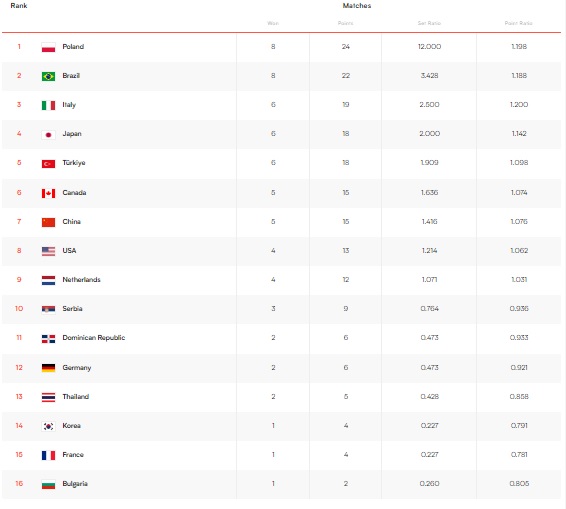Select the Canada flag icon
Image resolution: width=566 pixels, height=509 pixels.
[48, 193]
